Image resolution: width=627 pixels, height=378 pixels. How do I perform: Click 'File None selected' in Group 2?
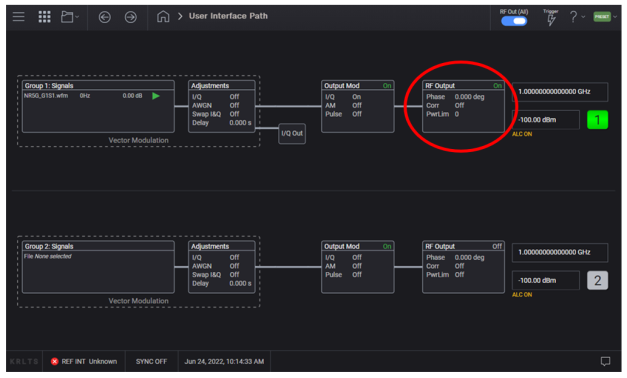(x=48, y=256)
